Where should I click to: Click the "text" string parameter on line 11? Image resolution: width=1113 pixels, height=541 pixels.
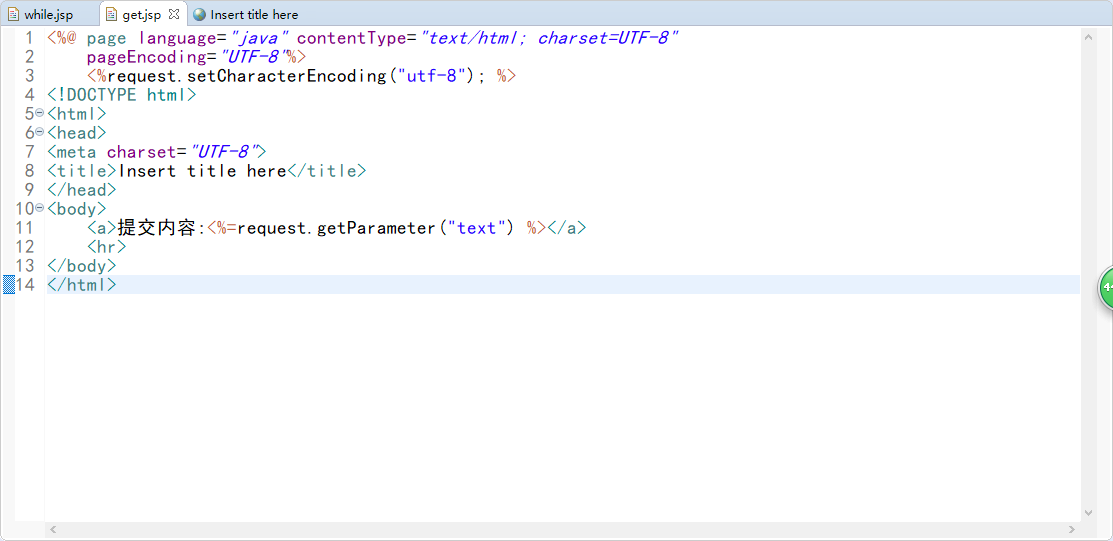pyautogui.click(x=476, y=228)
